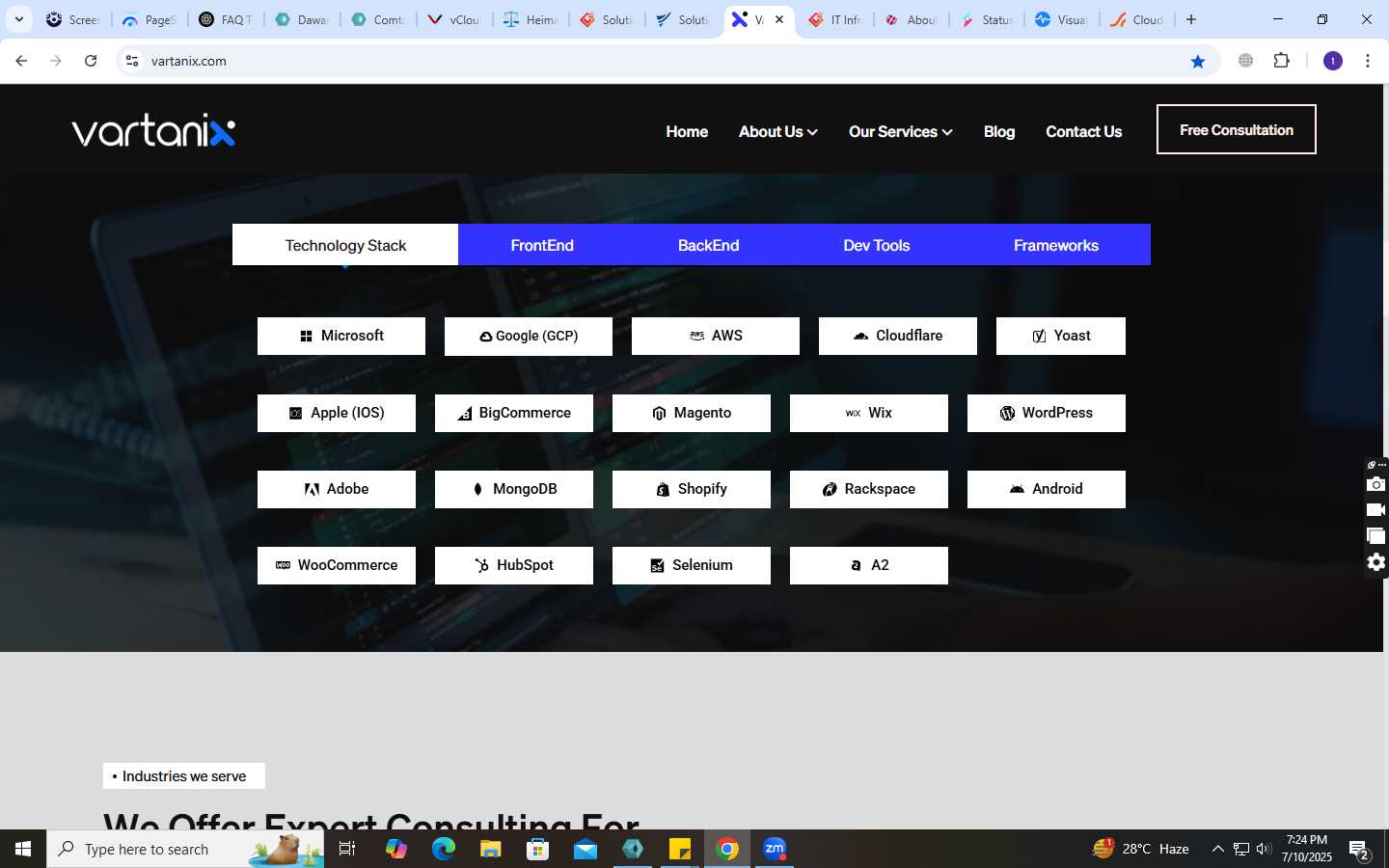The height and width of the screenshot is (868, 1389).
Task: Open the side panel settings gear
Action: 1376,562
